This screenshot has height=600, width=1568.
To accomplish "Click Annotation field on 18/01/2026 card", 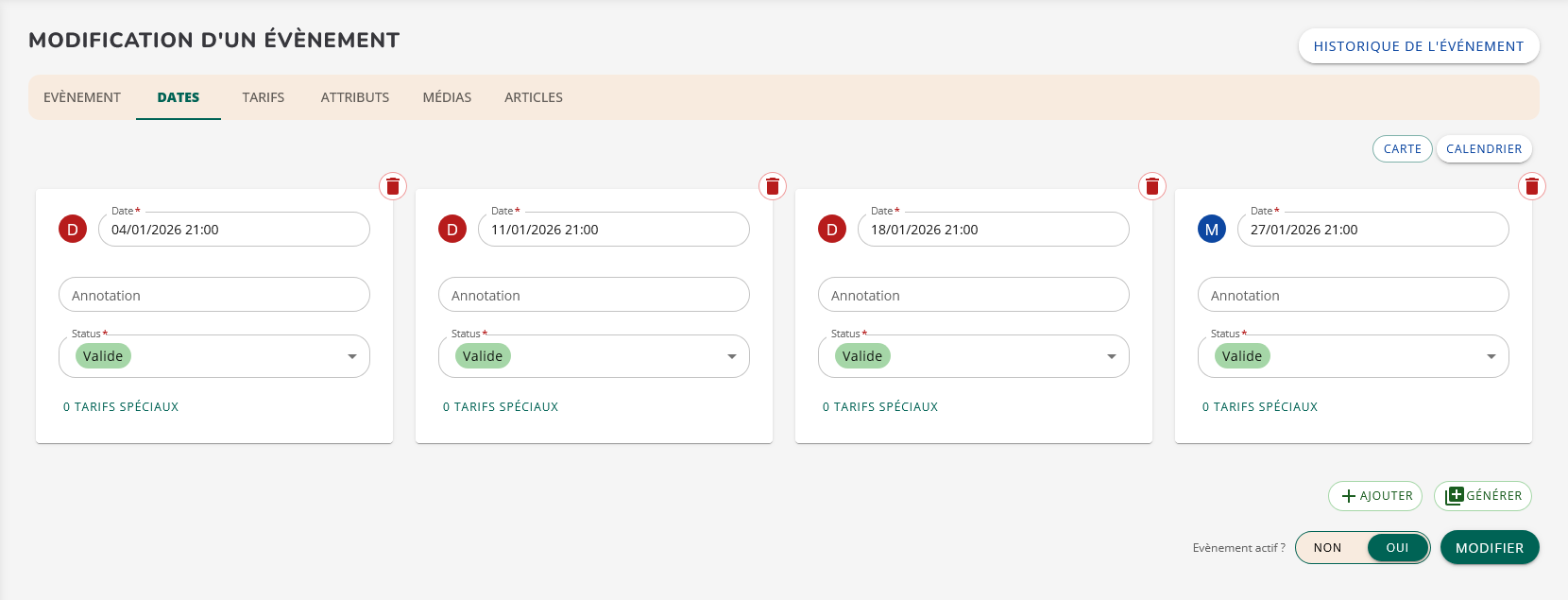I will tap(973, 295).
